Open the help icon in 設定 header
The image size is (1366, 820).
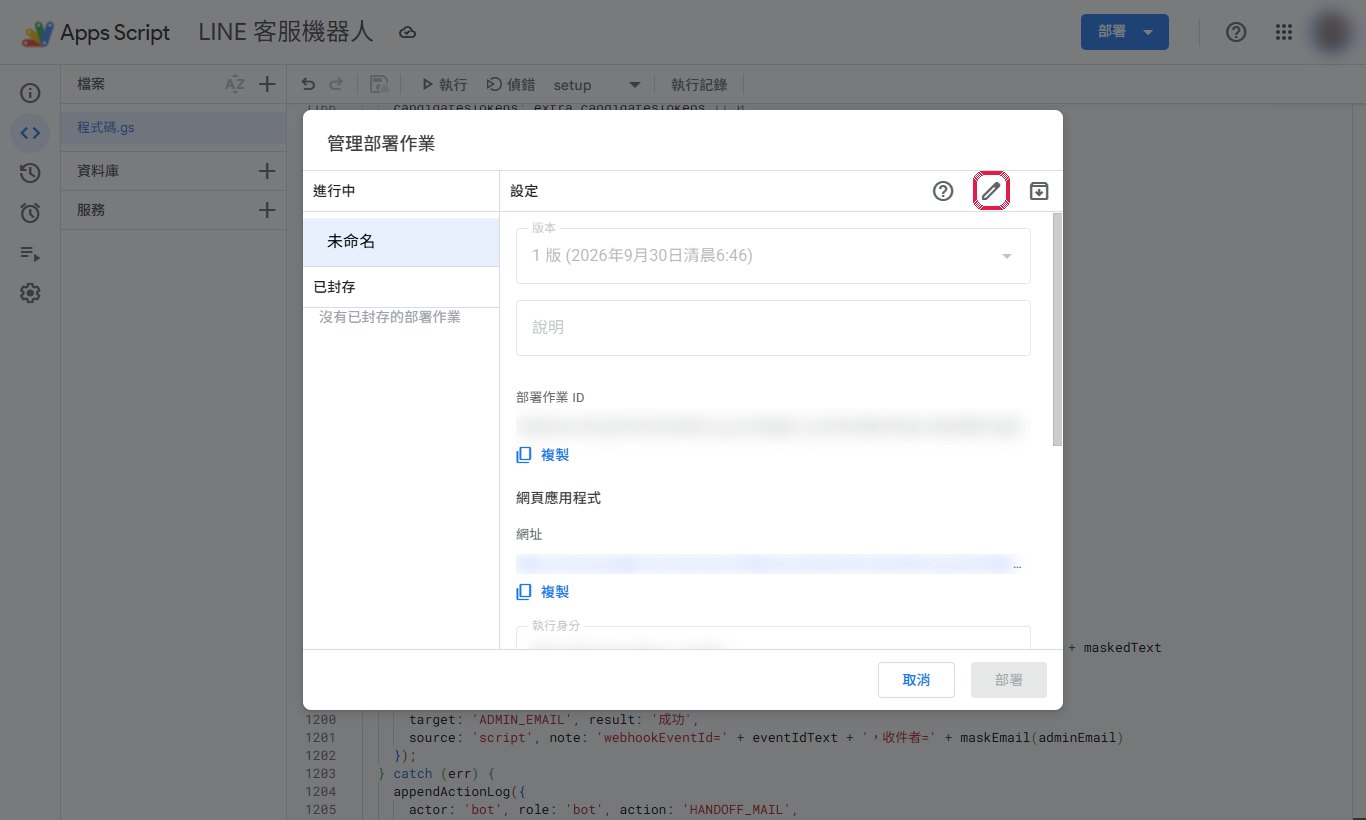tap(943, 191)
